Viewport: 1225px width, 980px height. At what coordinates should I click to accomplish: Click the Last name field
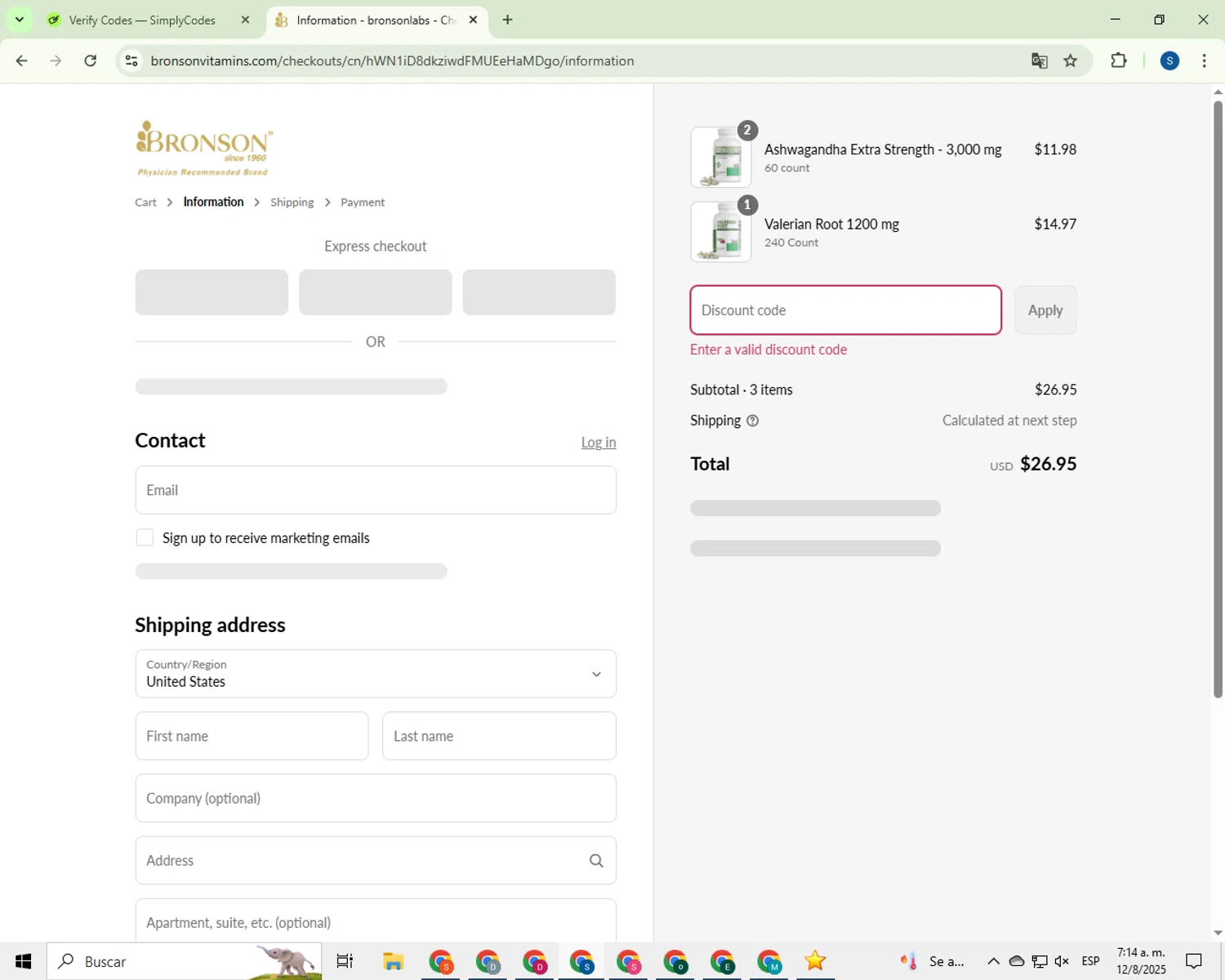pyautogui.click(x=499, y=736)
